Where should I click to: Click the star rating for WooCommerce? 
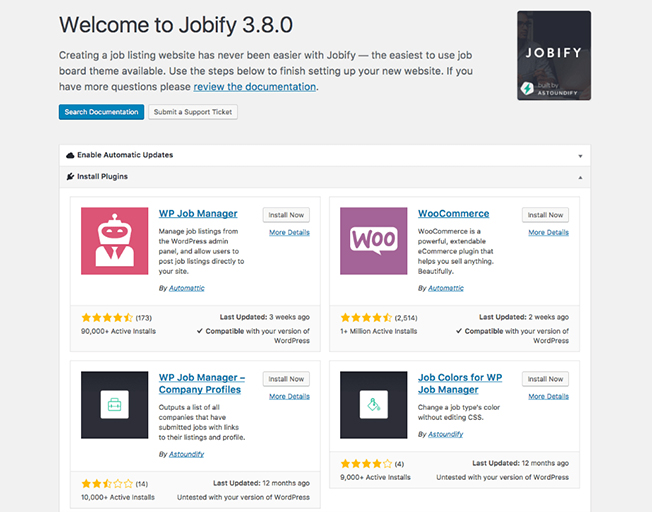[x=366, y=318]
